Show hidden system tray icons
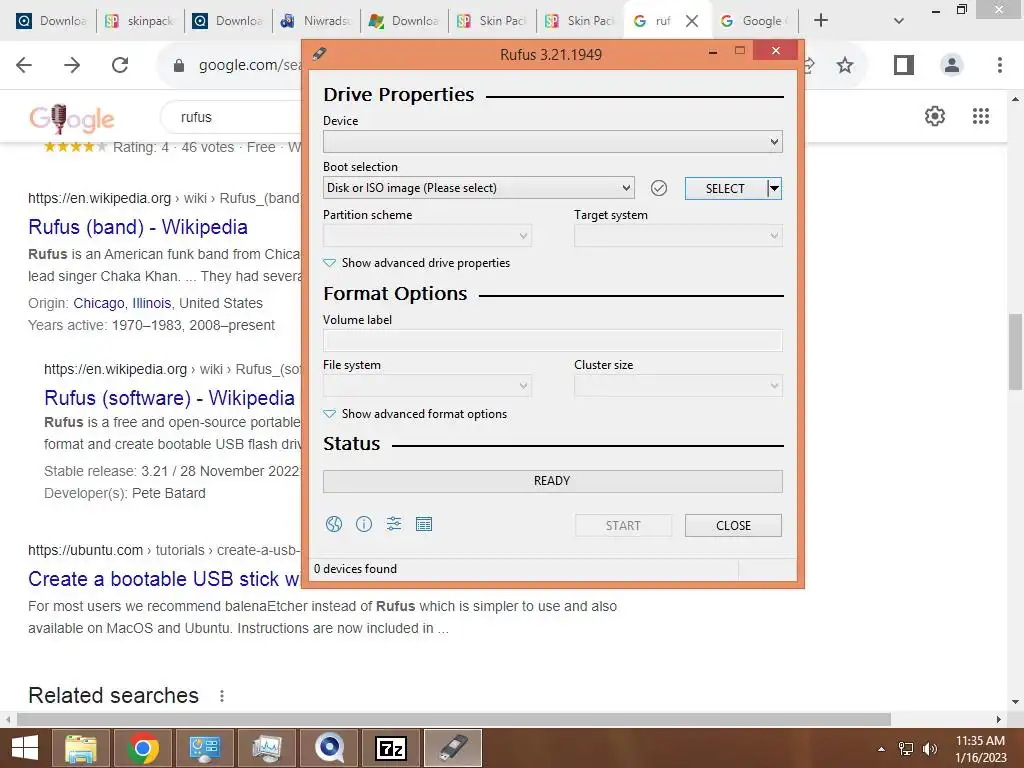 (881, 749)
